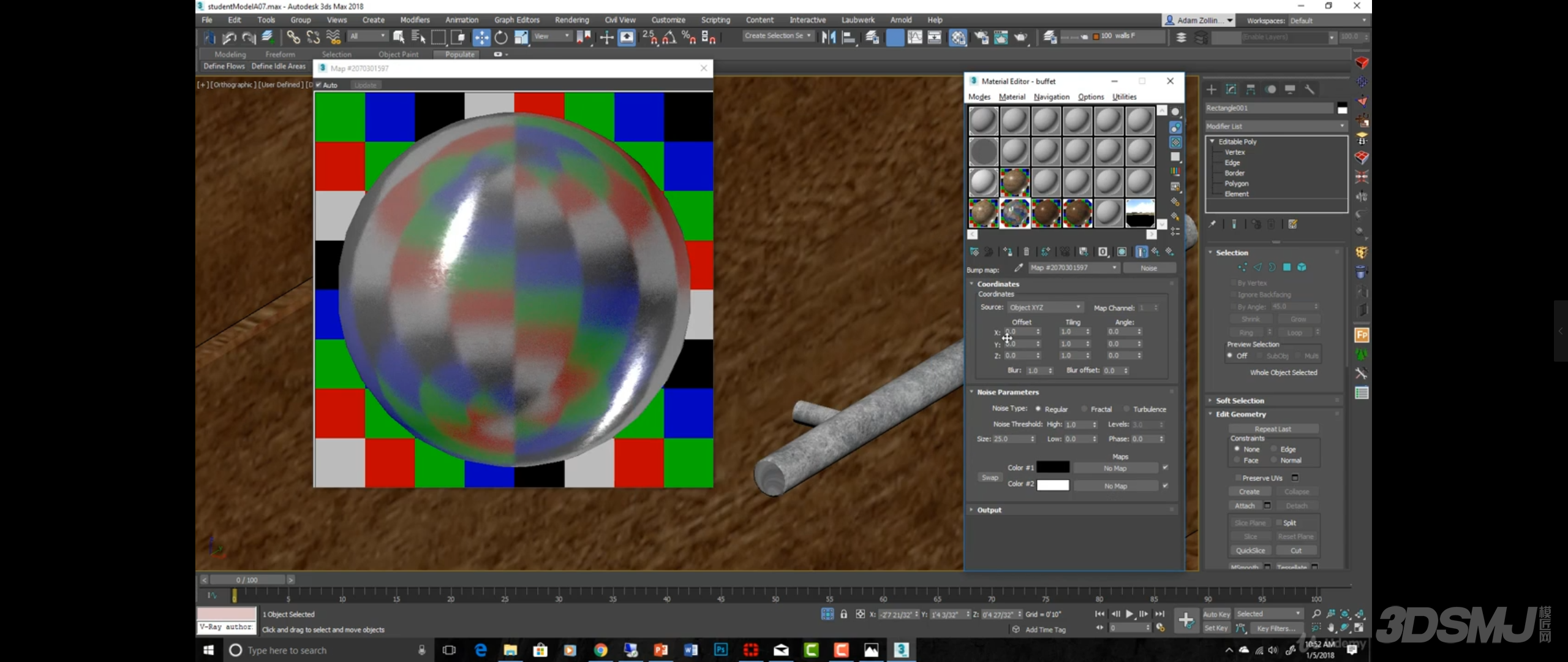Open the Utilities wrench tab icon
Screen dimensions: 1568x662
pos(1310,89)
